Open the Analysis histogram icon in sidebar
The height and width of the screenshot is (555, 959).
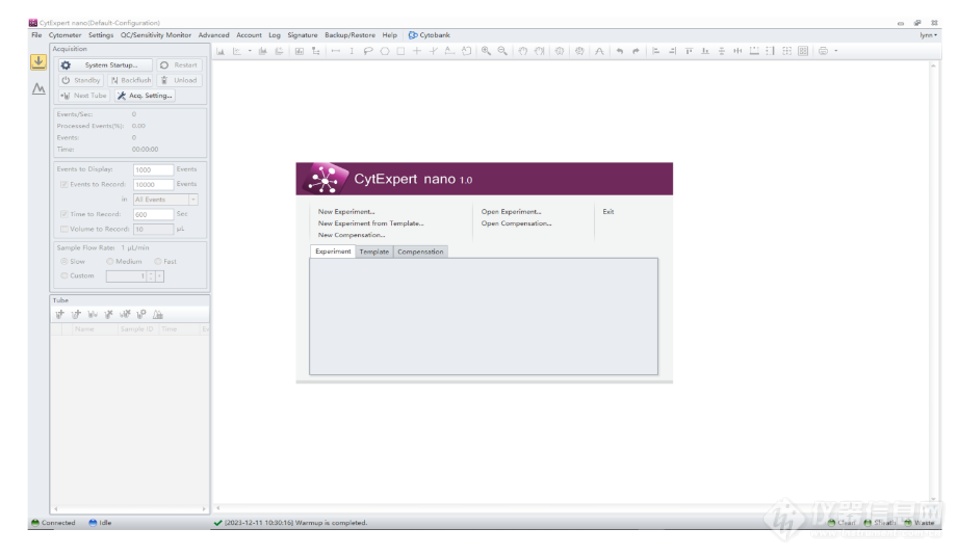(x=38, y=89)
